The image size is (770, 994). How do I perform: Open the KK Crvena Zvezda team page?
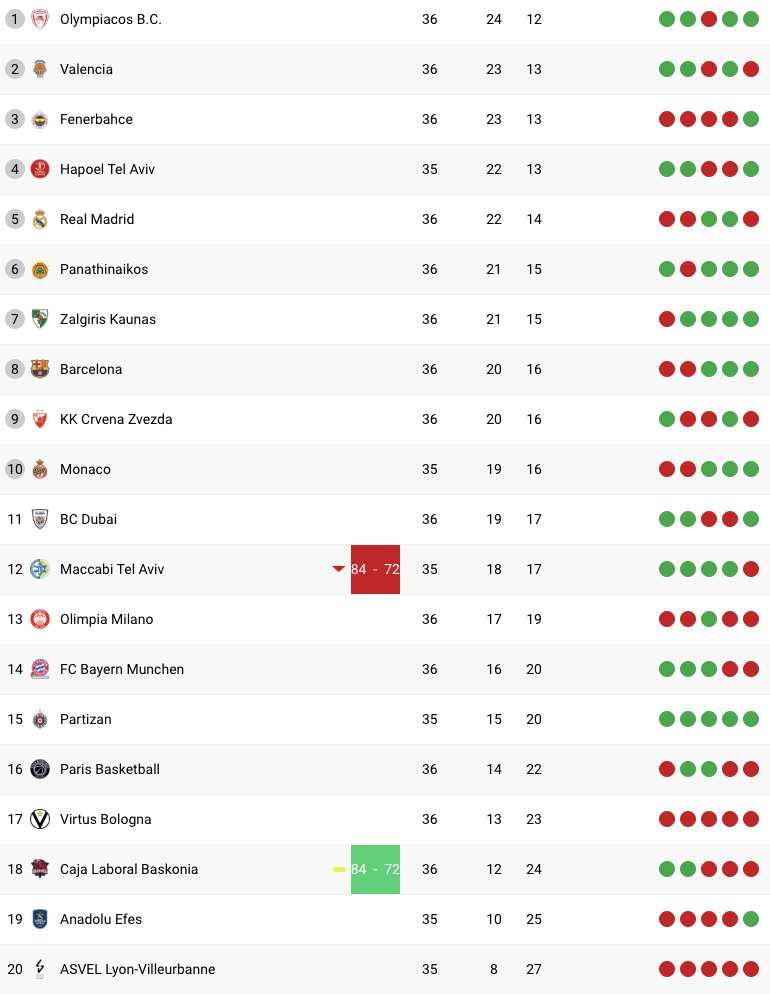coord(116,419)
